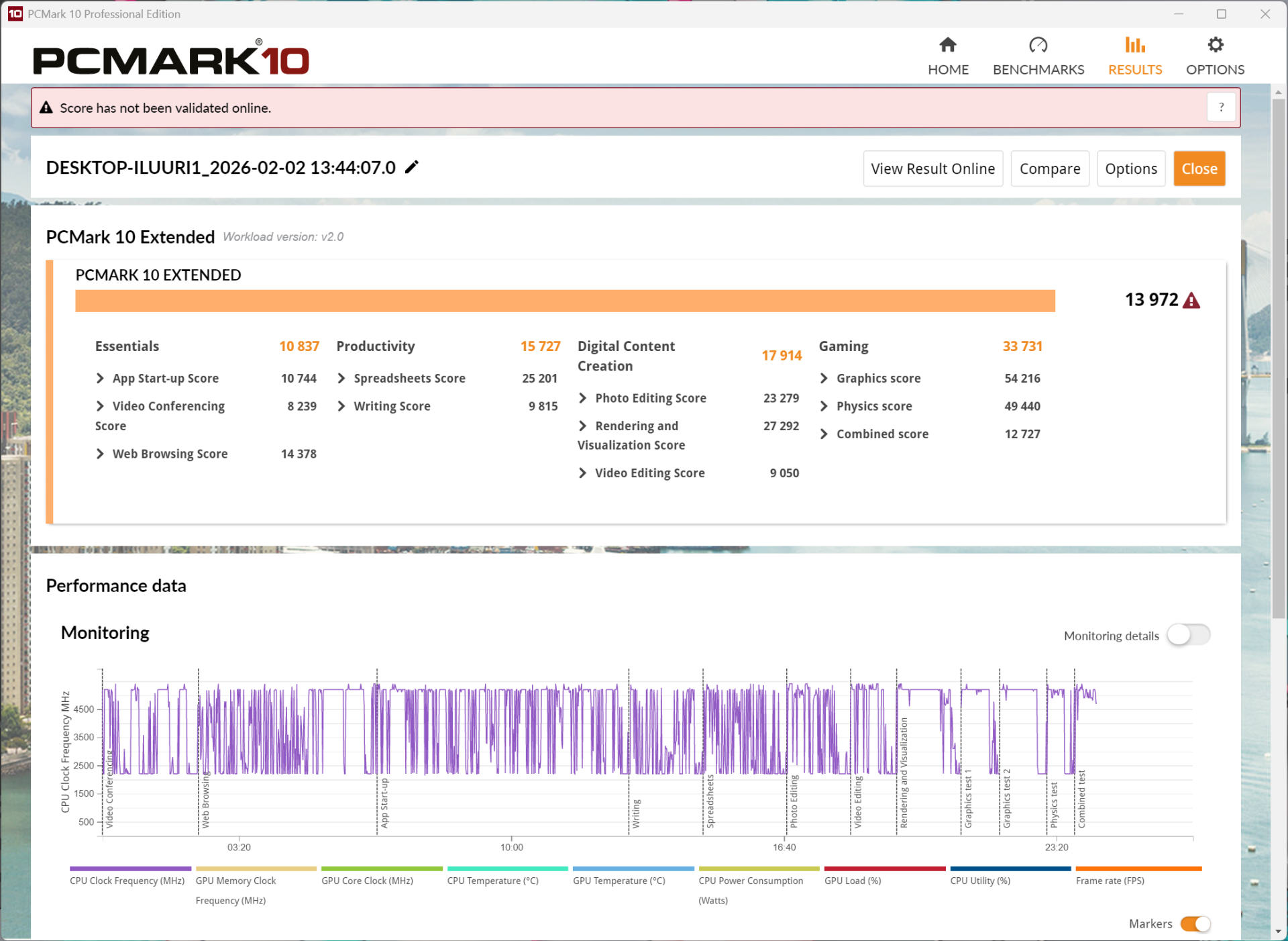
Task: Click red warning triangle beside score 13 972
Action: click(1191, 300)
